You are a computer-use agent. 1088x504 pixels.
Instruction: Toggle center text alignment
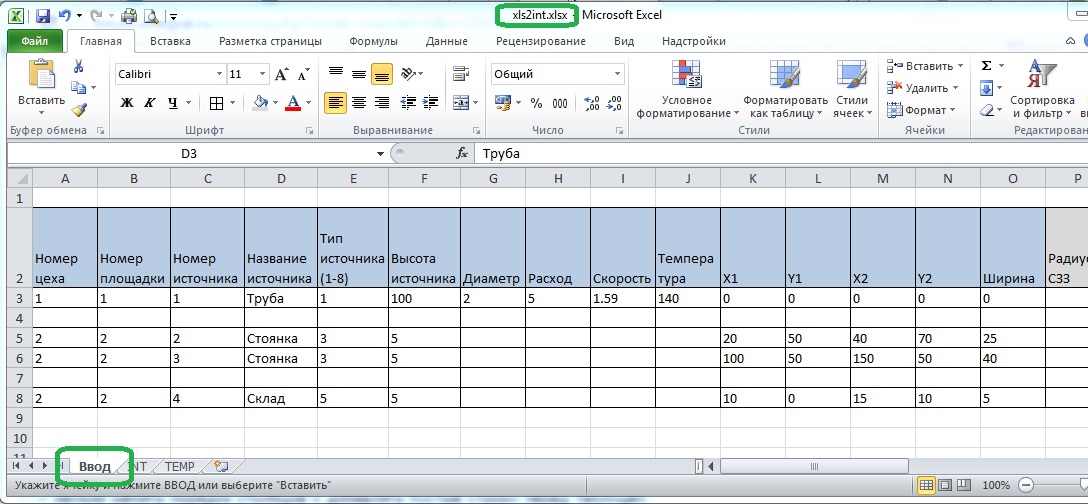tap(359, 103)
